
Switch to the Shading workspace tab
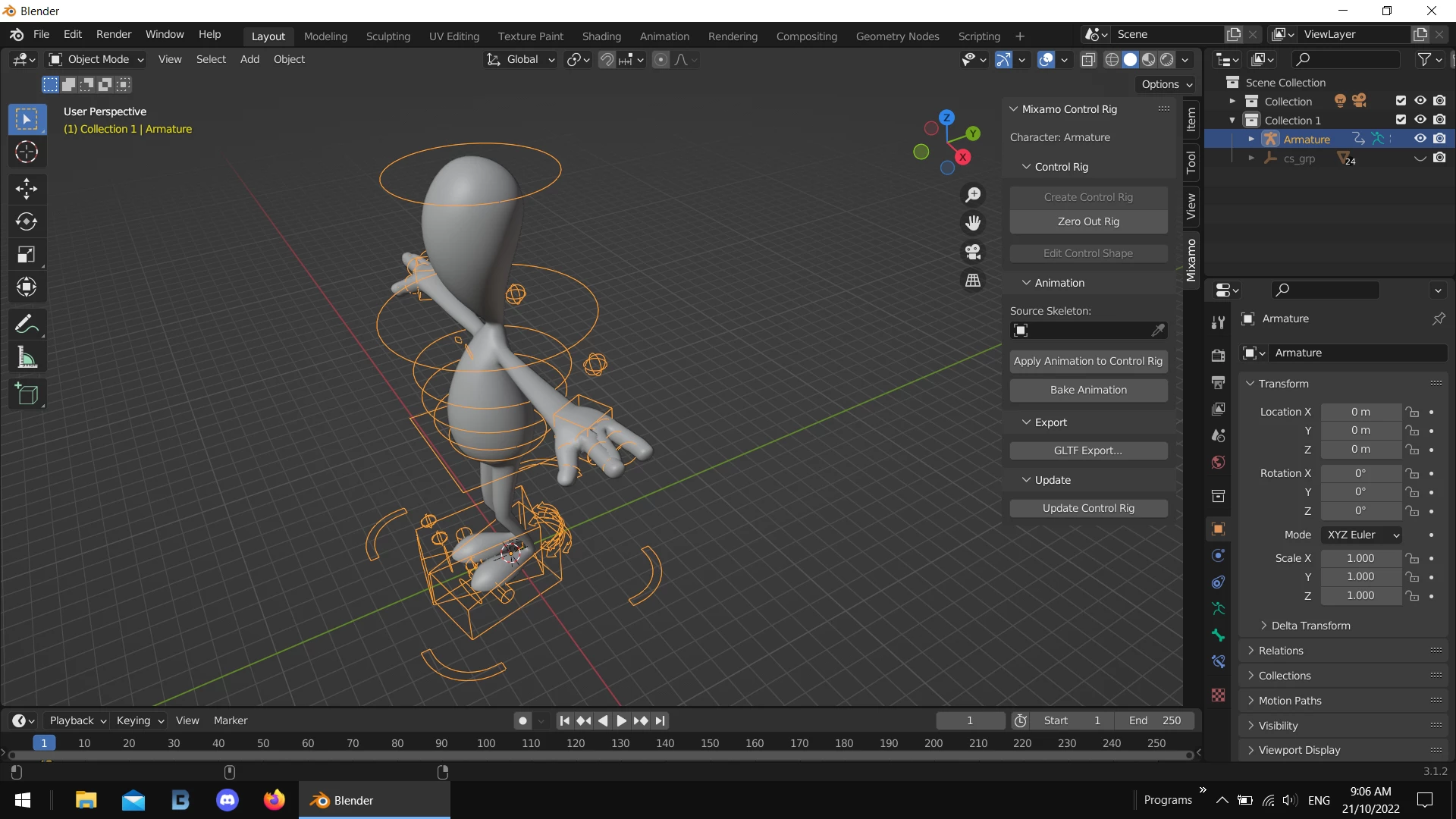tap(601, 36)
